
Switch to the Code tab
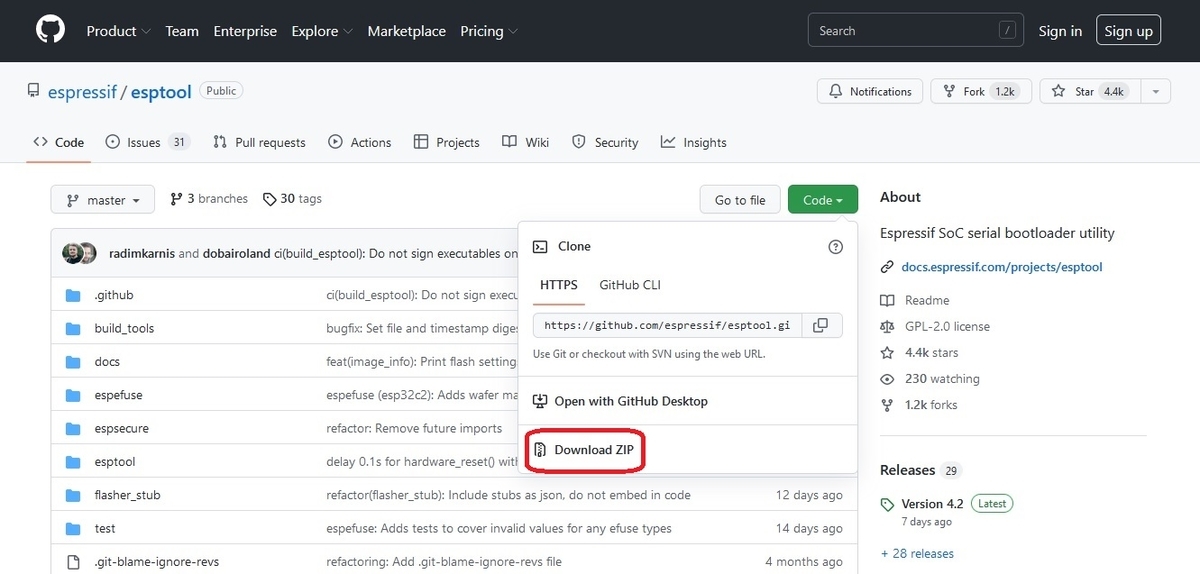click(59, 142)
